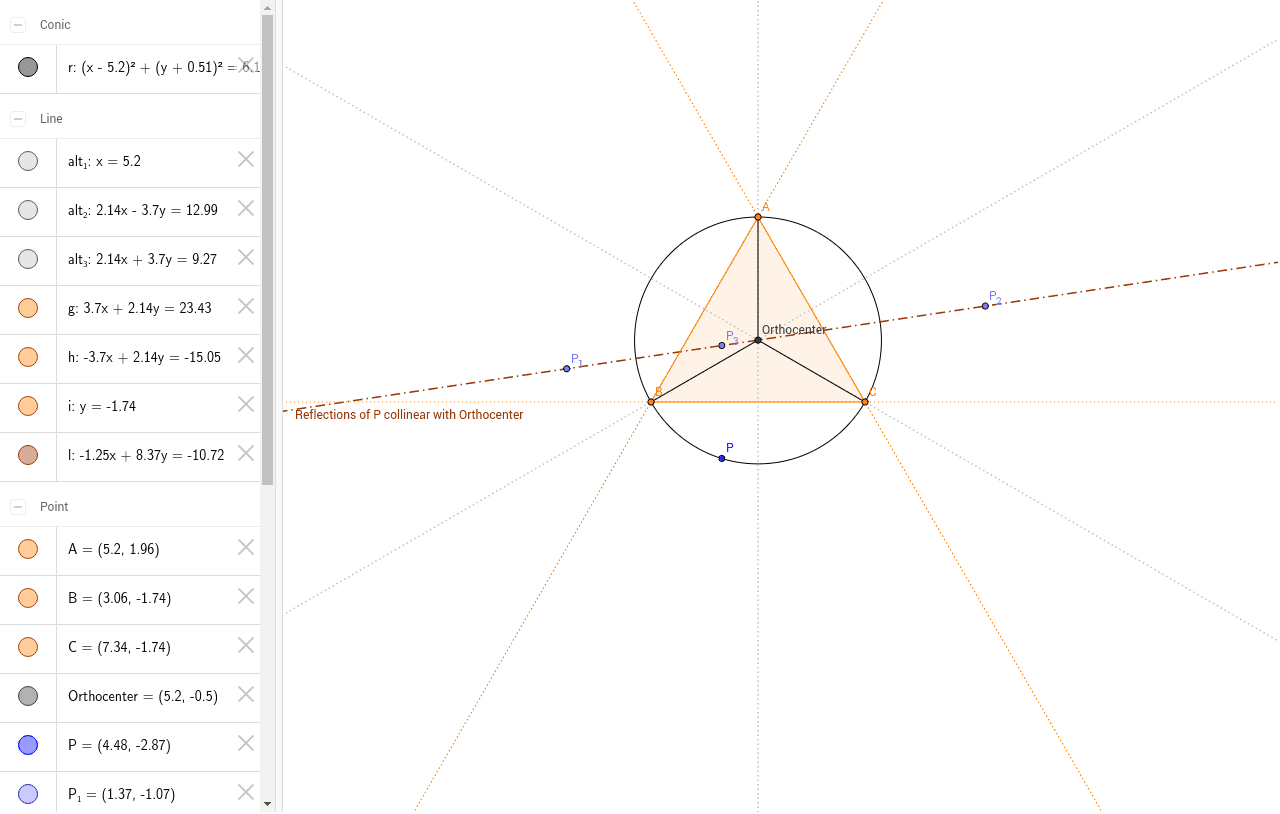Image resolution: width=1280 pixels, height=814 pixels.
Task: Select the alt₂ equation text
Action: pos(143,210)
